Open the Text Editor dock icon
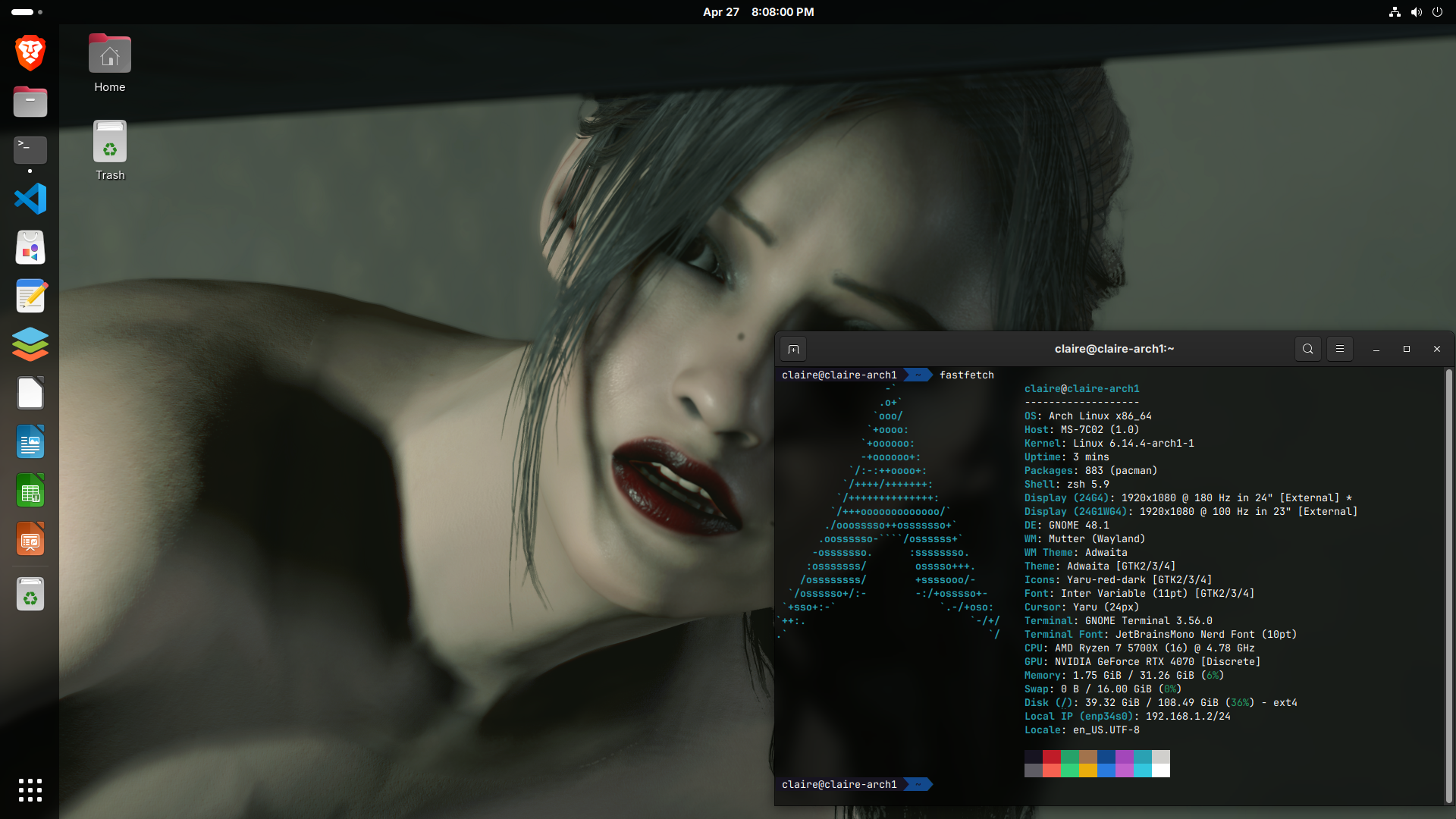This screenshot has width=1456, height=819. pos(30,296)
